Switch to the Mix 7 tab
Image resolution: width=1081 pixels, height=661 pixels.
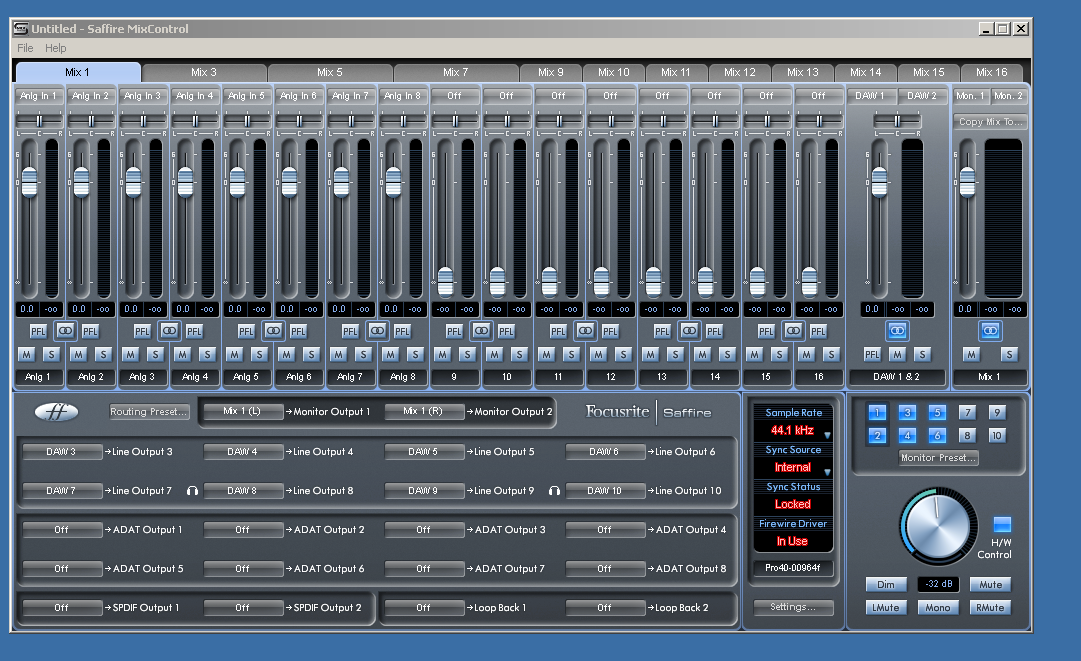pyautogui.click(x=455, y=72)
